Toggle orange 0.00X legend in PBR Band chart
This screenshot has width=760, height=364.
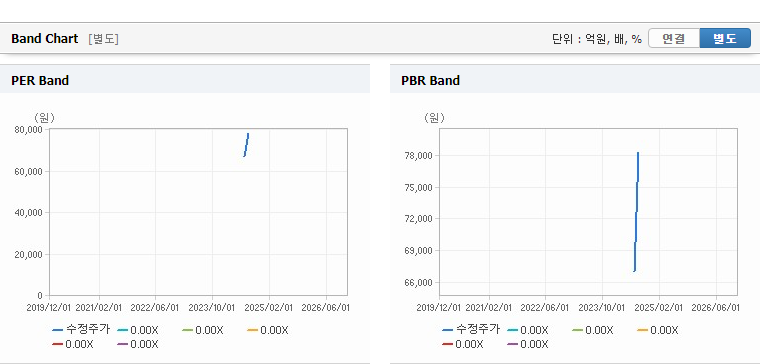[657, 330]
